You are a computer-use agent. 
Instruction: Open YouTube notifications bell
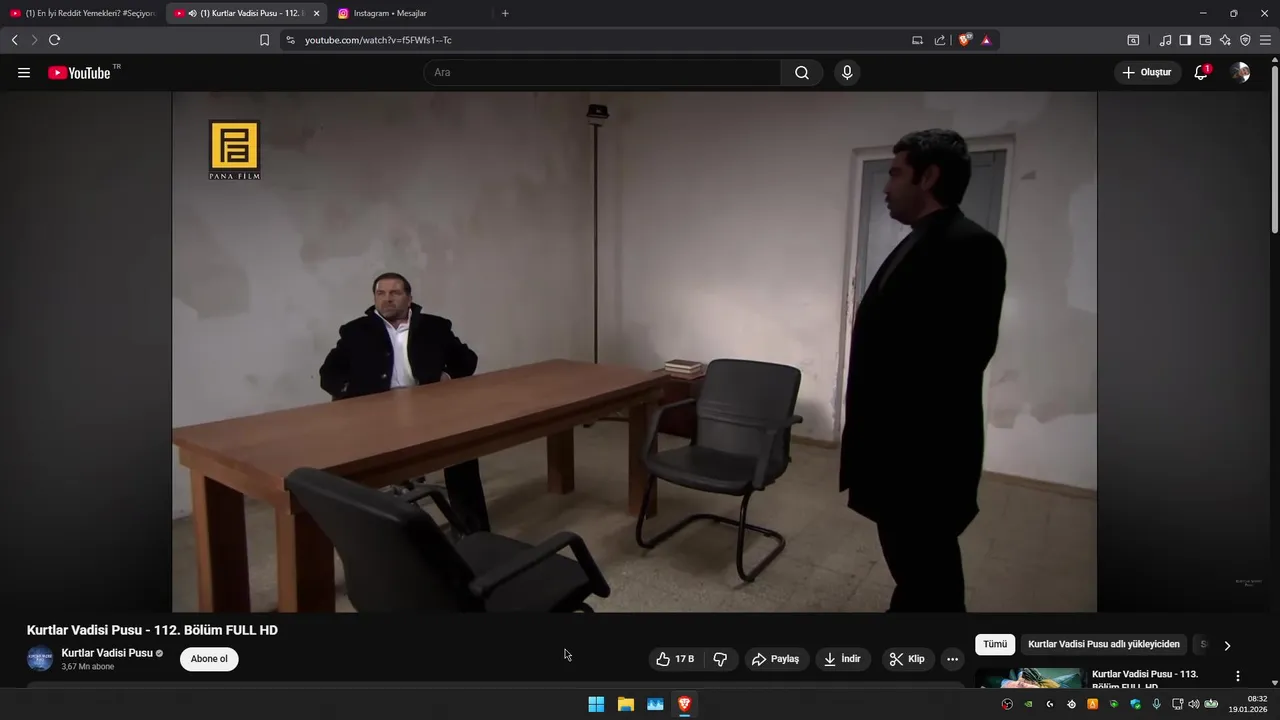[x=1201, y=73]
